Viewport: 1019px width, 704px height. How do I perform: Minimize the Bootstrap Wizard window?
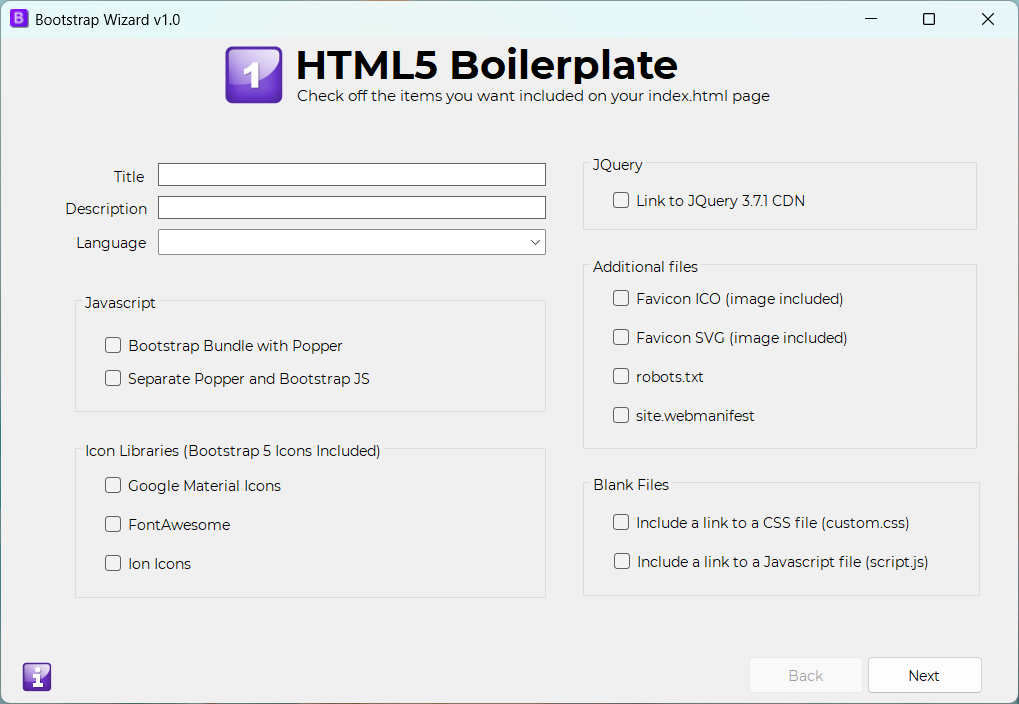point(870,19)
